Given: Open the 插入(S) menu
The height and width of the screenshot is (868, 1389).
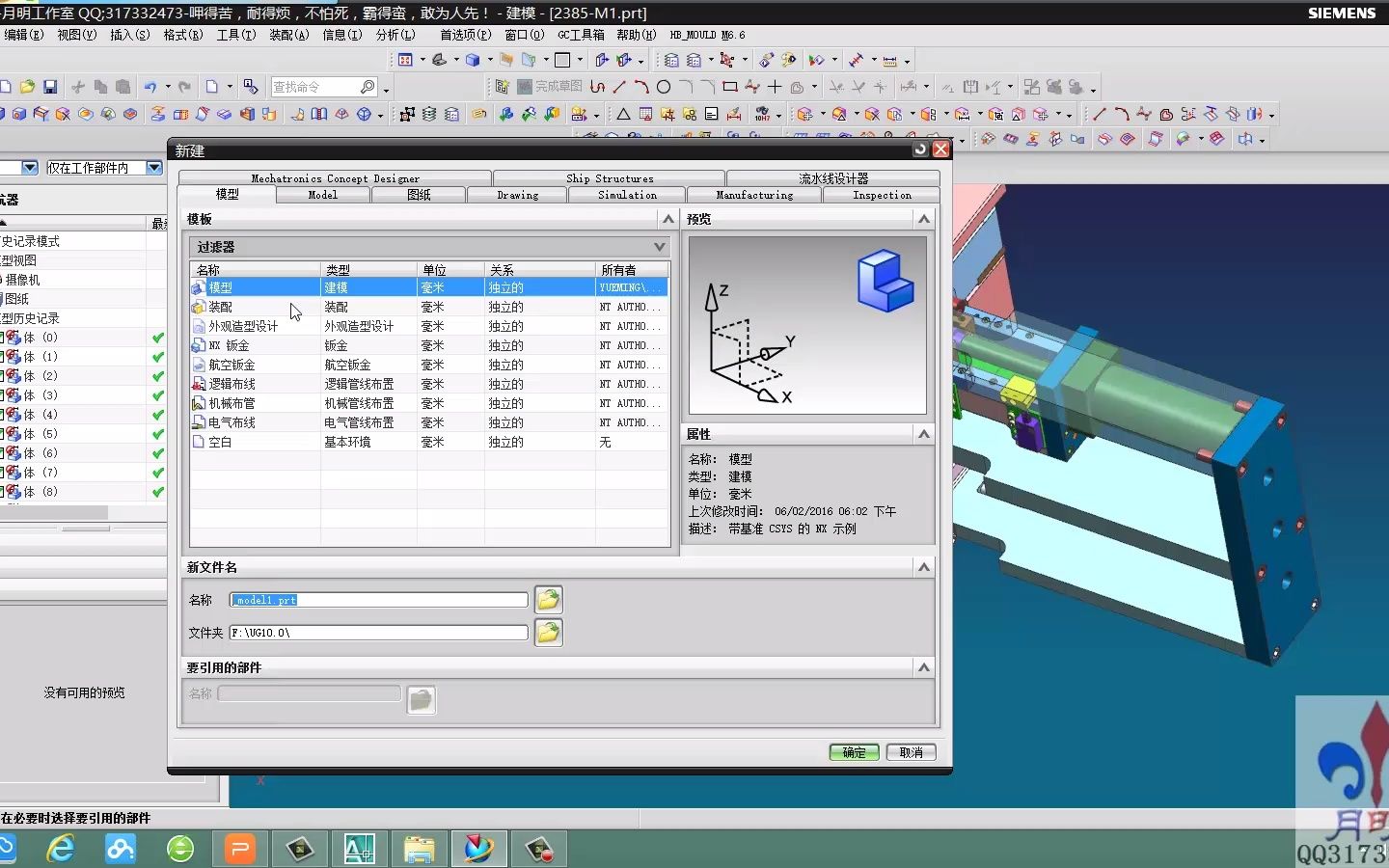Looking at the screenshot, I should pyautogui.click(x=130, y=35).
